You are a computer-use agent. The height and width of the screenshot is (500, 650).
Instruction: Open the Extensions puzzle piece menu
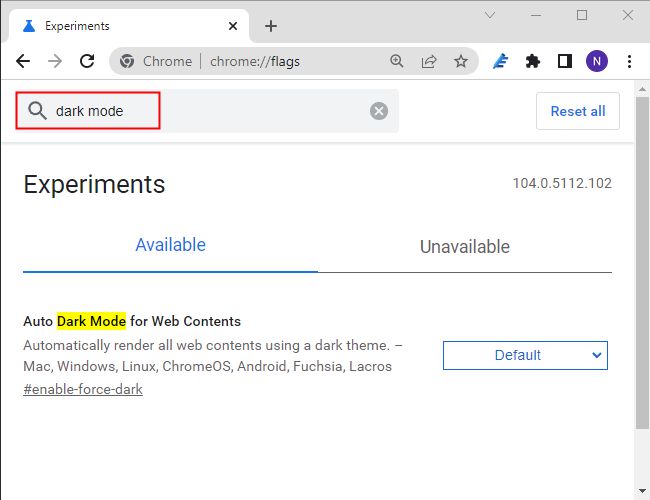[533, 61]
